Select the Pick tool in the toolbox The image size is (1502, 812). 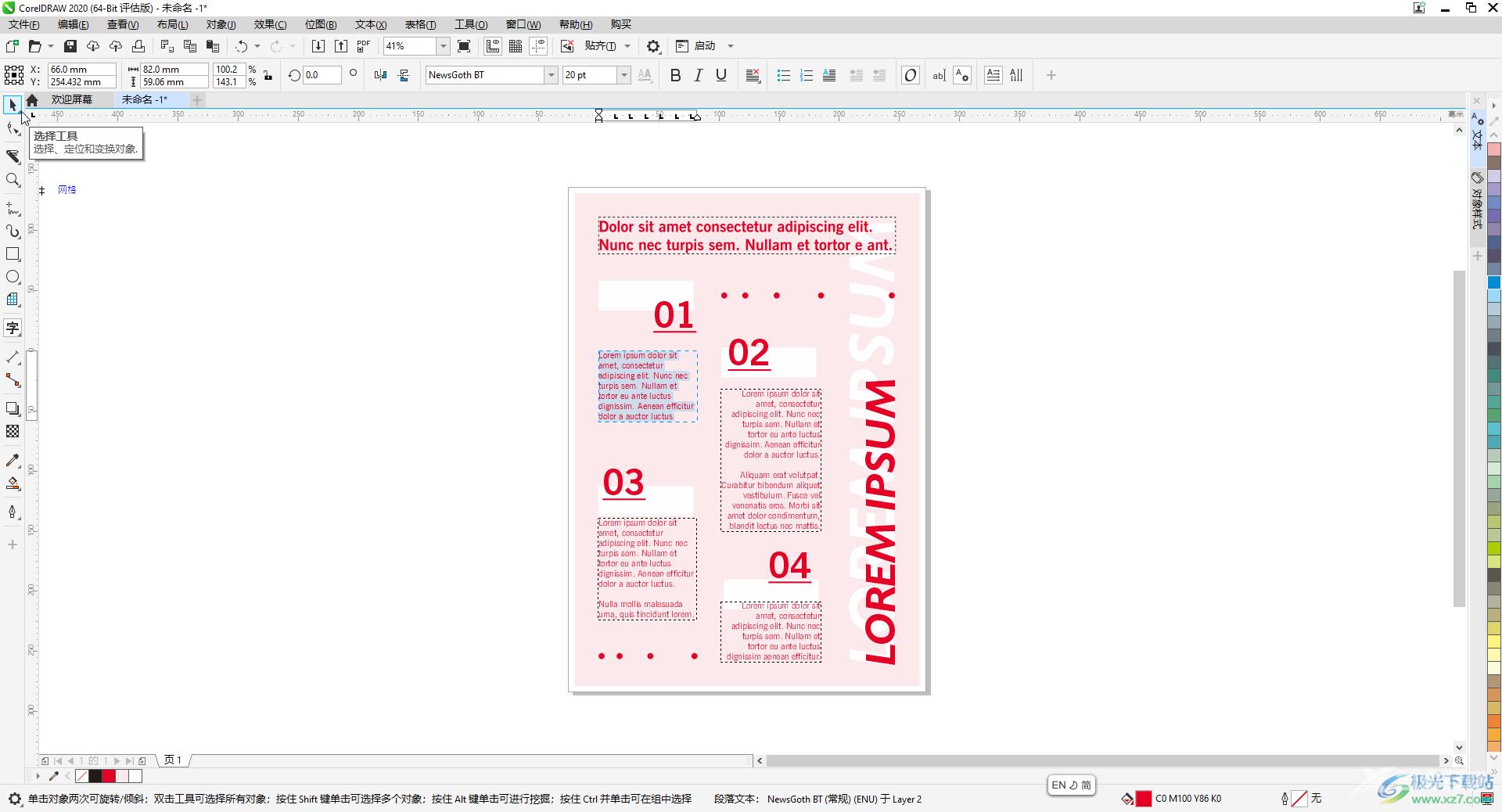13,105
